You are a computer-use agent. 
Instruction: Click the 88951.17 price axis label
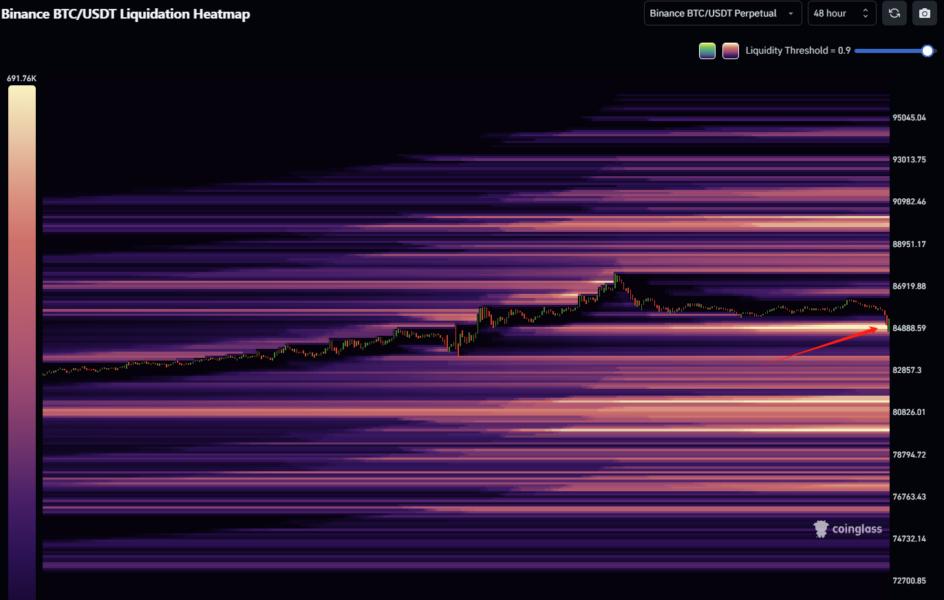tap(909, 244)
